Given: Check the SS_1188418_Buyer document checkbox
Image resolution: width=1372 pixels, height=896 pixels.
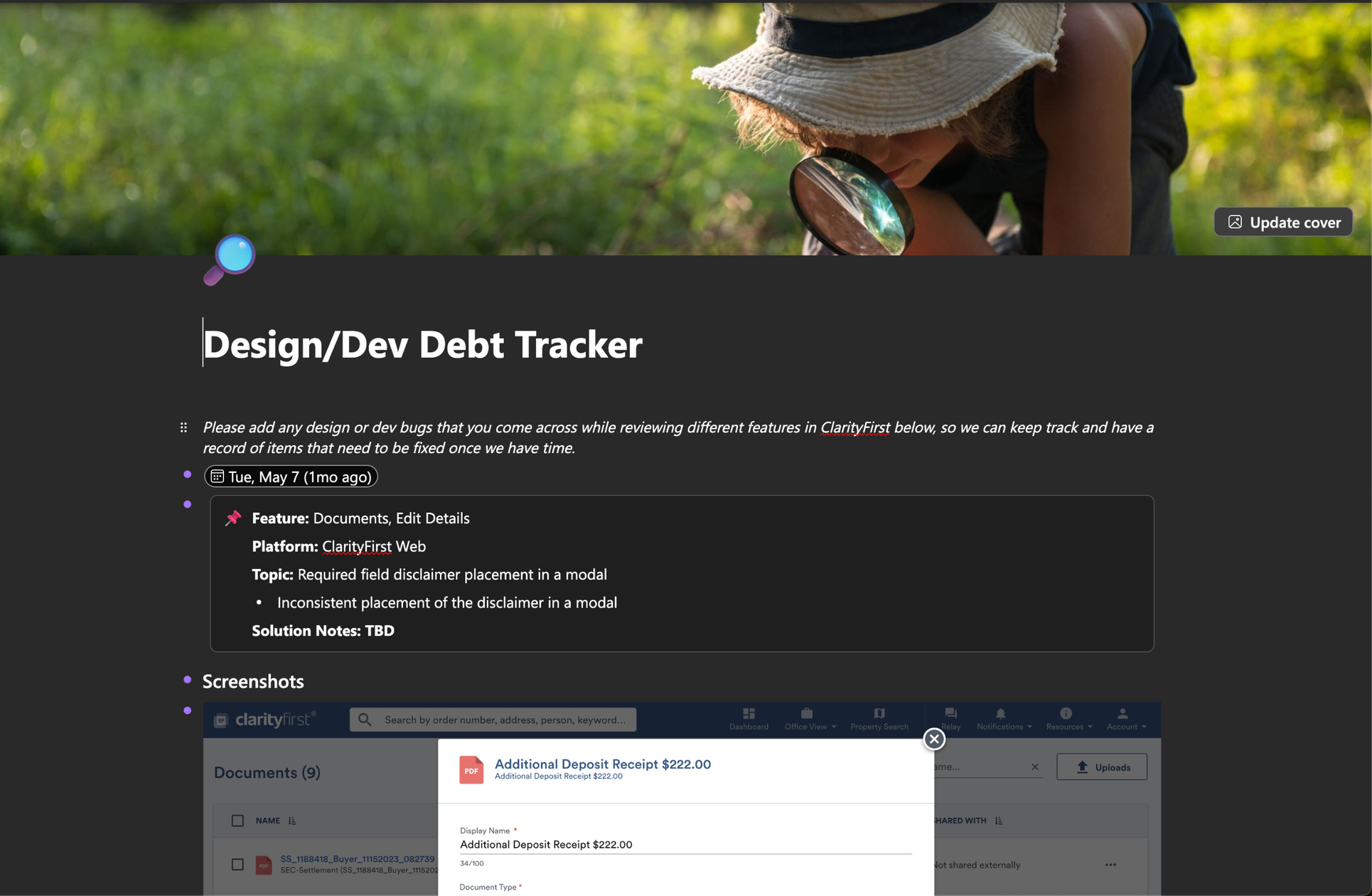Looking at the screenshot, I should (237, 865).
